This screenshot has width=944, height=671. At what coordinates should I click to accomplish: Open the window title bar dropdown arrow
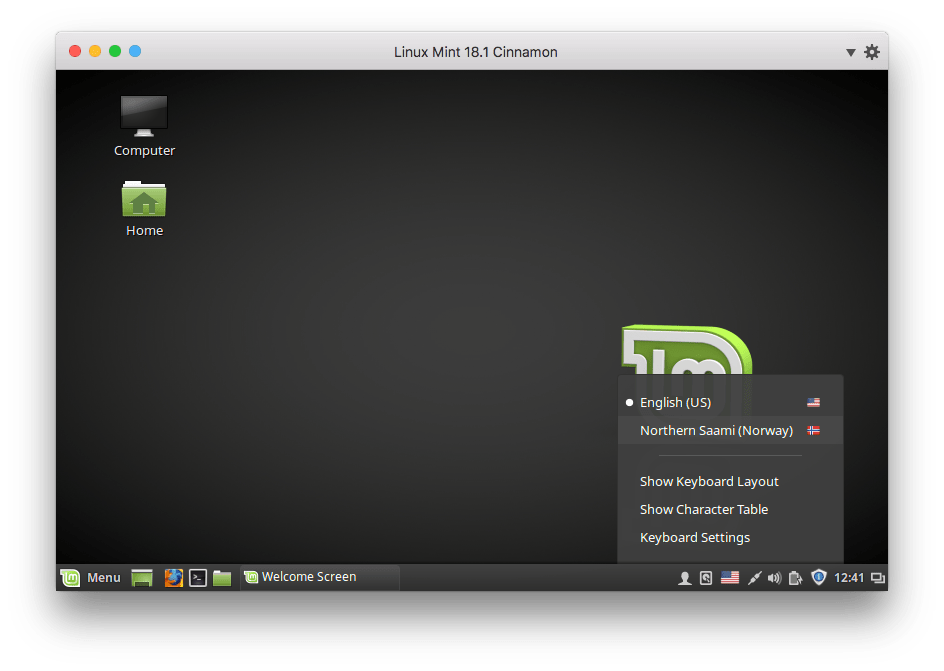pos(849,51)
